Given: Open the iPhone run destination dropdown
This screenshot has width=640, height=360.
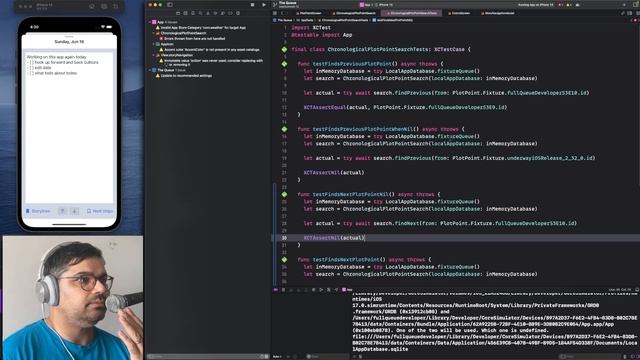Looking at the screenshot, I should coord(384,5).
